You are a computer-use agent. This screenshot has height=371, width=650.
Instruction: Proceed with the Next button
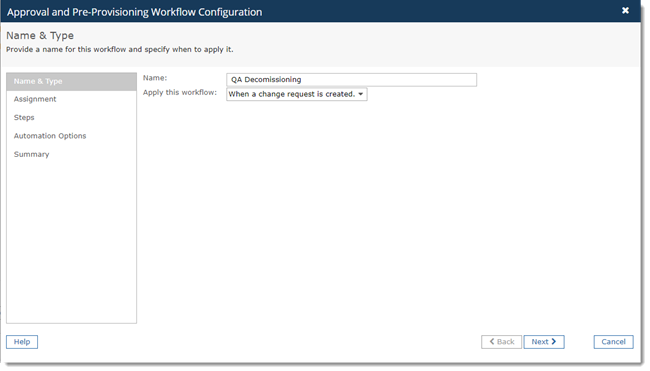tap(544, 342)
